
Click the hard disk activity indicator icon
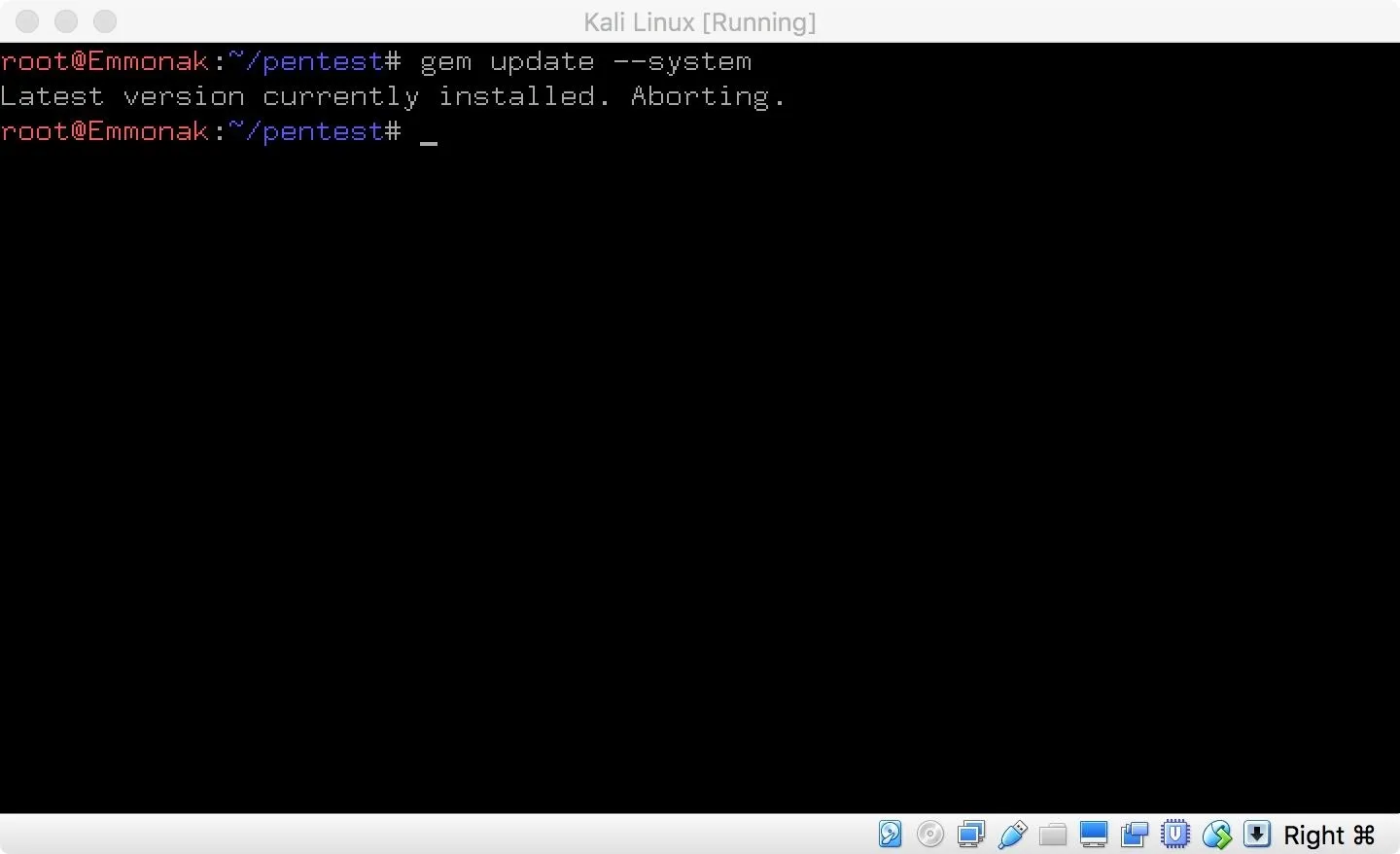coord(890,835)
